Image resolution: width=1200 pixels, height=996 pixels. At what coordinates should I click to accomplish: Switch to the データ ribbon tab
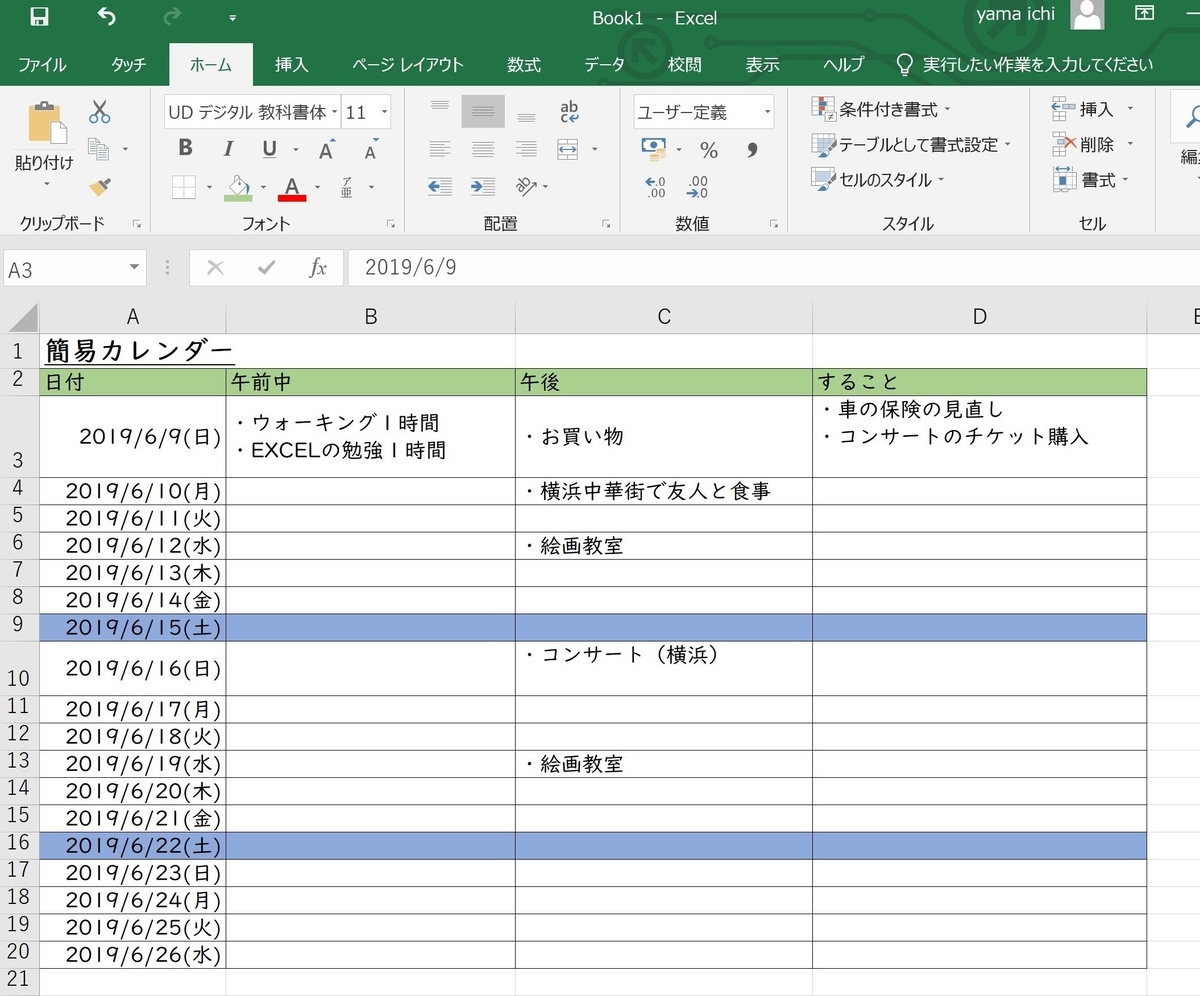604,64
